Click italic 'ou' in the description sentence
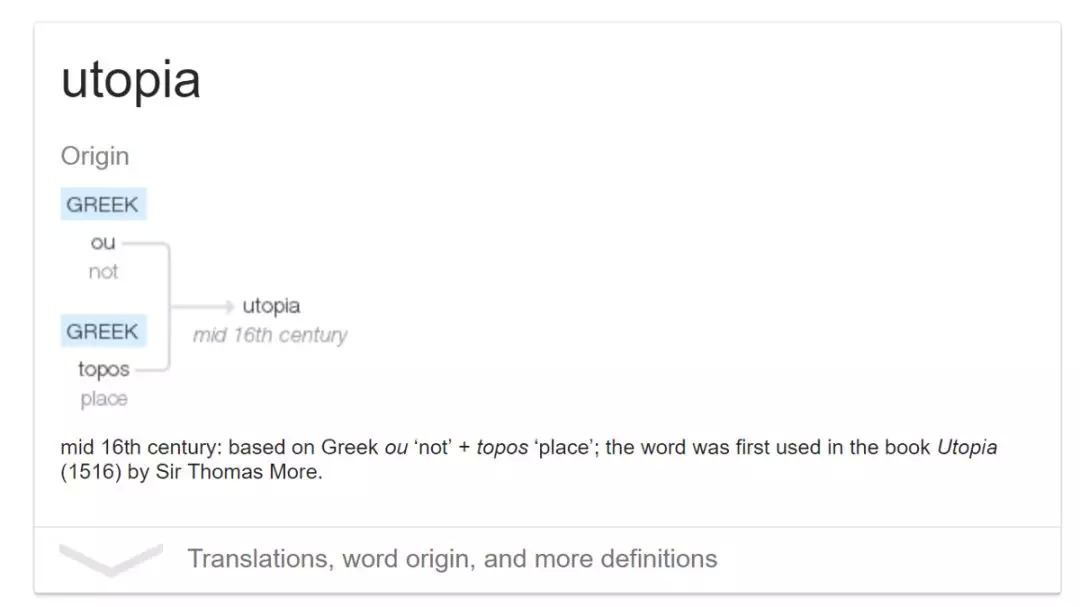 [x=396, y=447]
